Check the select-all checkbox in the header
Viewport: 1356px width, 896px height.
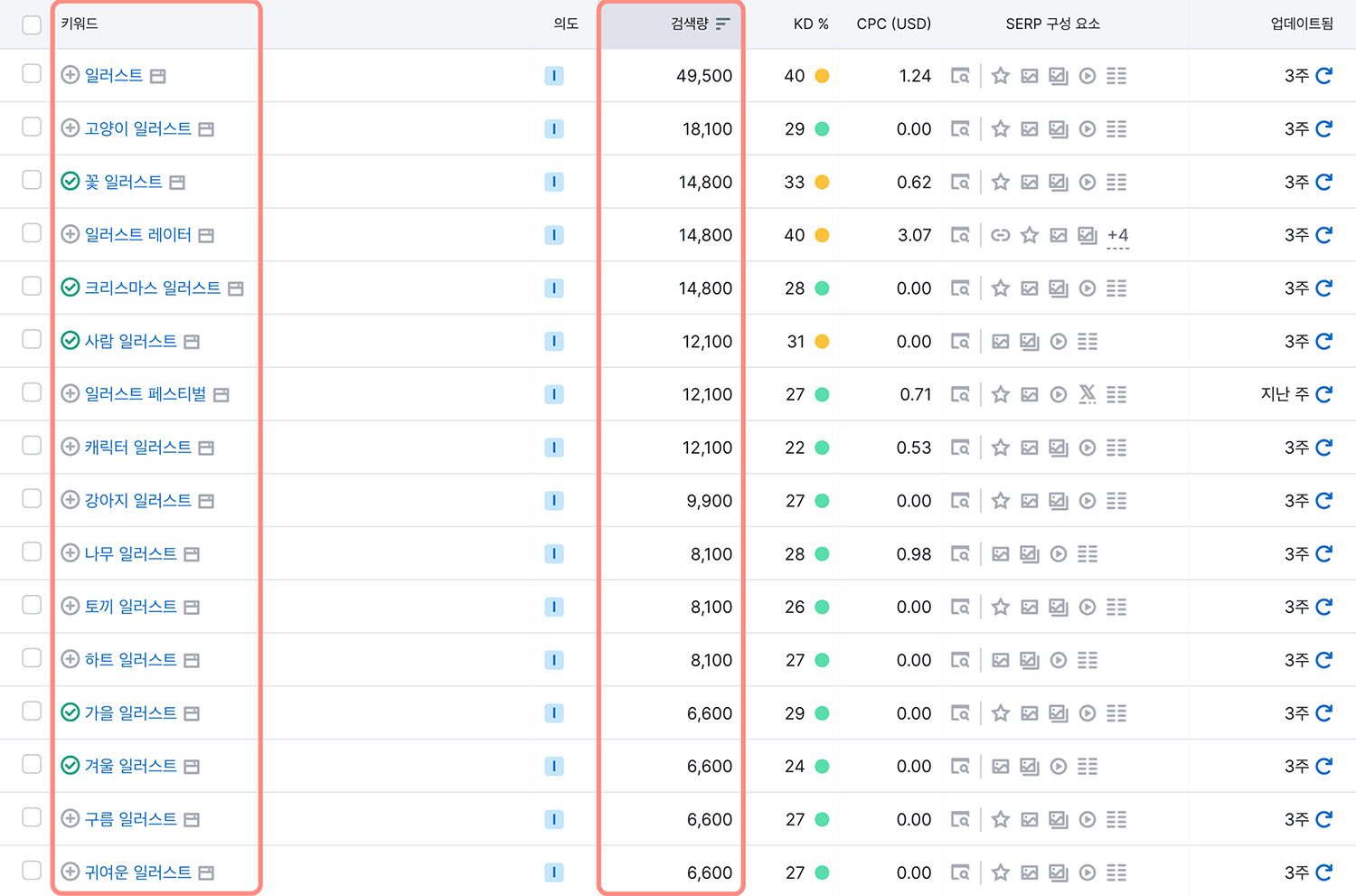click(x=32, y=24)
